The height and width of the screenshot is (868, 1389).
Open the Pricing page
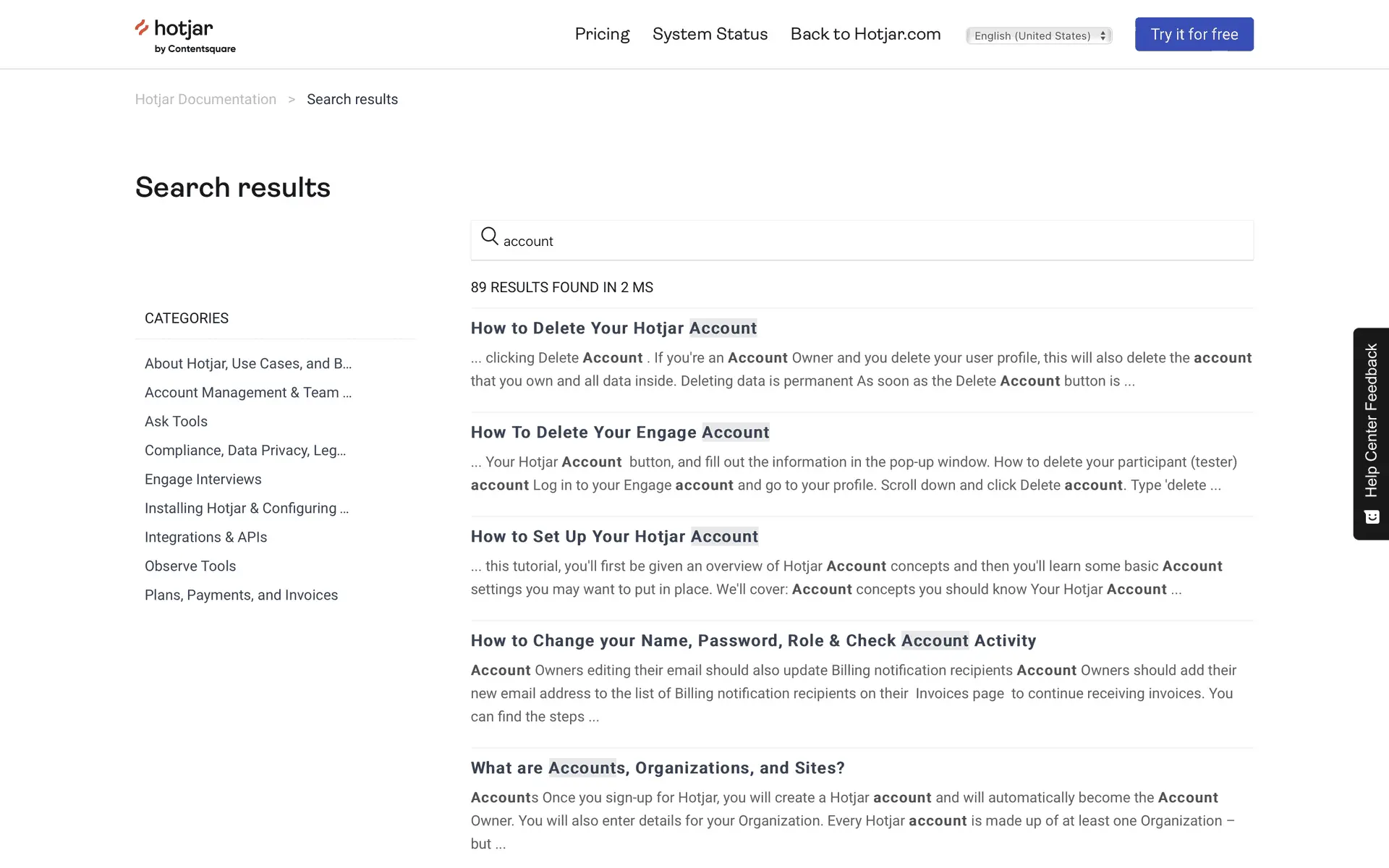click(x=602, y=34)
